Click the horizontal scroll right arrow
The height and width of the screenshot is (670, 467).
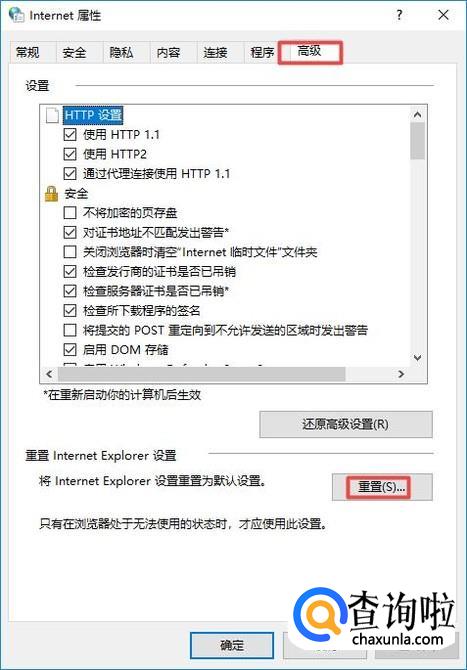(401, 374)
